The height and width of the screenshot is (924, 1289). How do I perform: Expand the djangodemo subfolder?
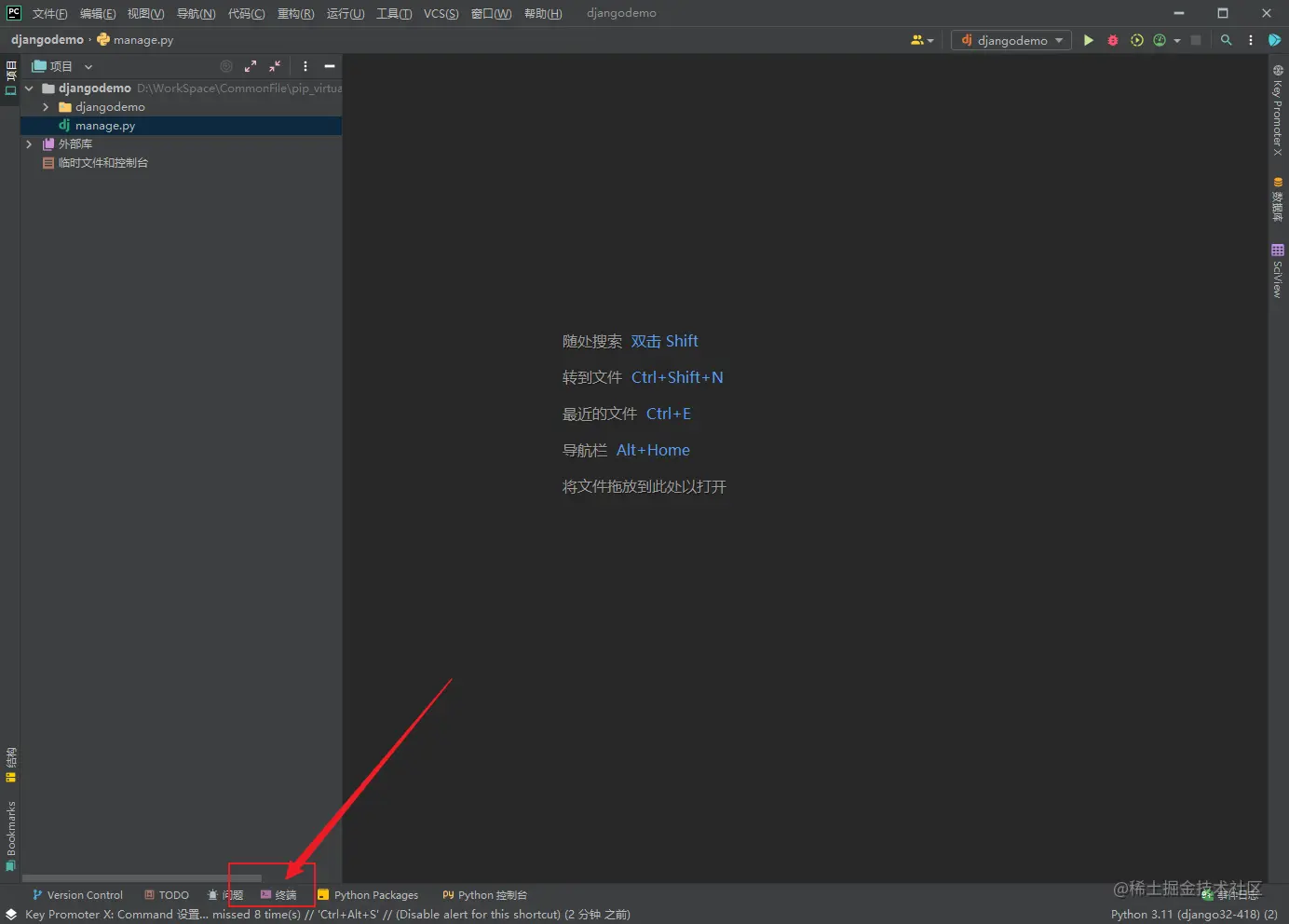pyautogui.click(x=45, y=107)
